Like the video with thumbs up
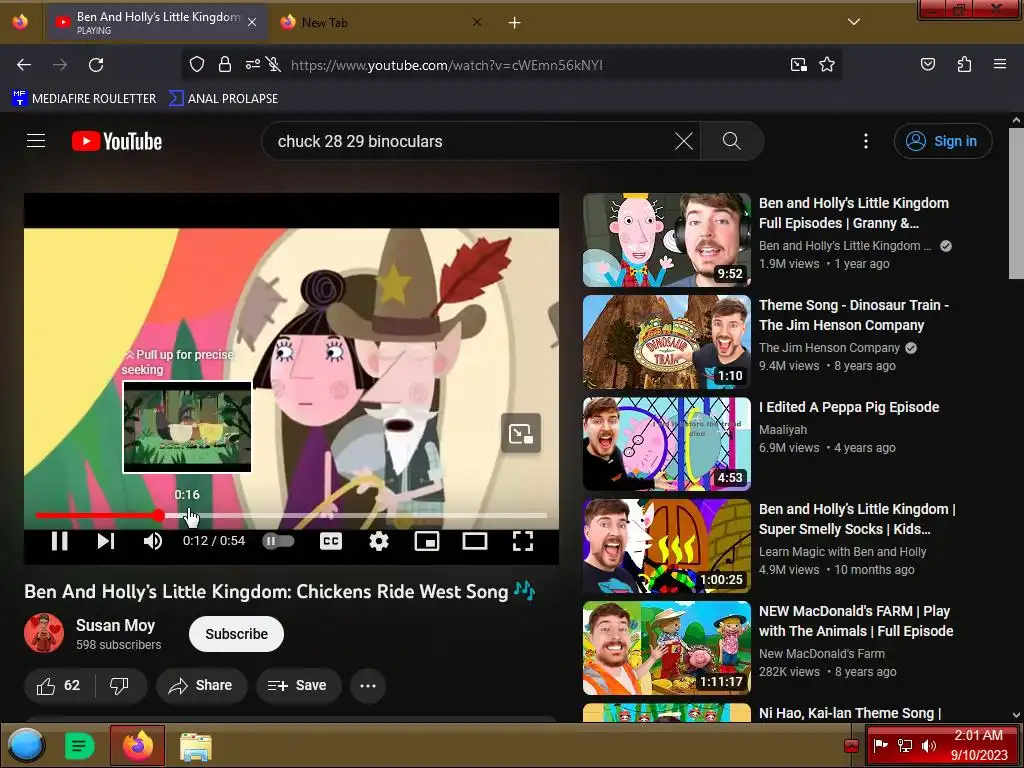1024x768 pixels. pyautogui.click(x=59, y=686)
